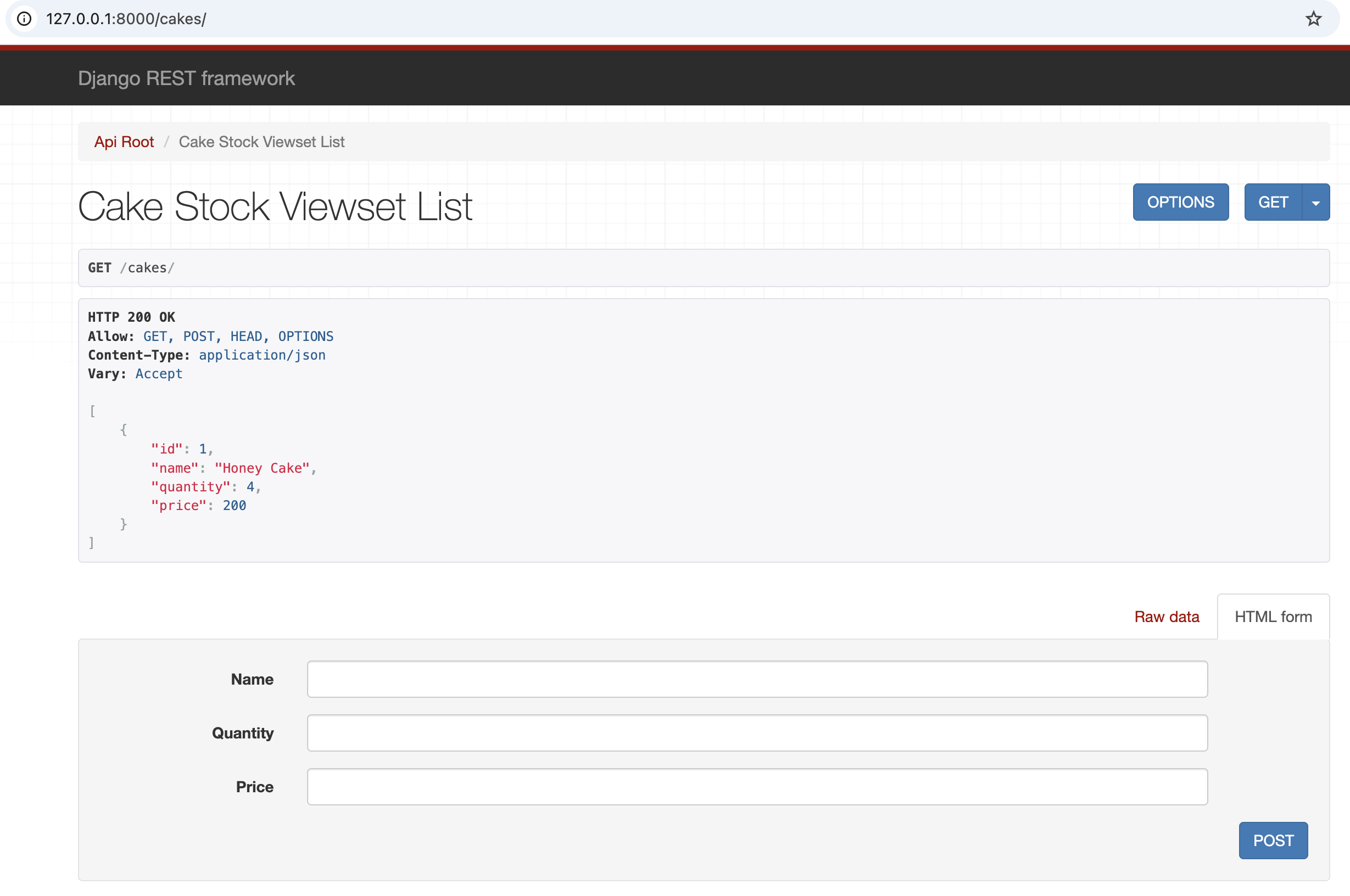
Task: Focus the Price input field
Action: (757, 786)
